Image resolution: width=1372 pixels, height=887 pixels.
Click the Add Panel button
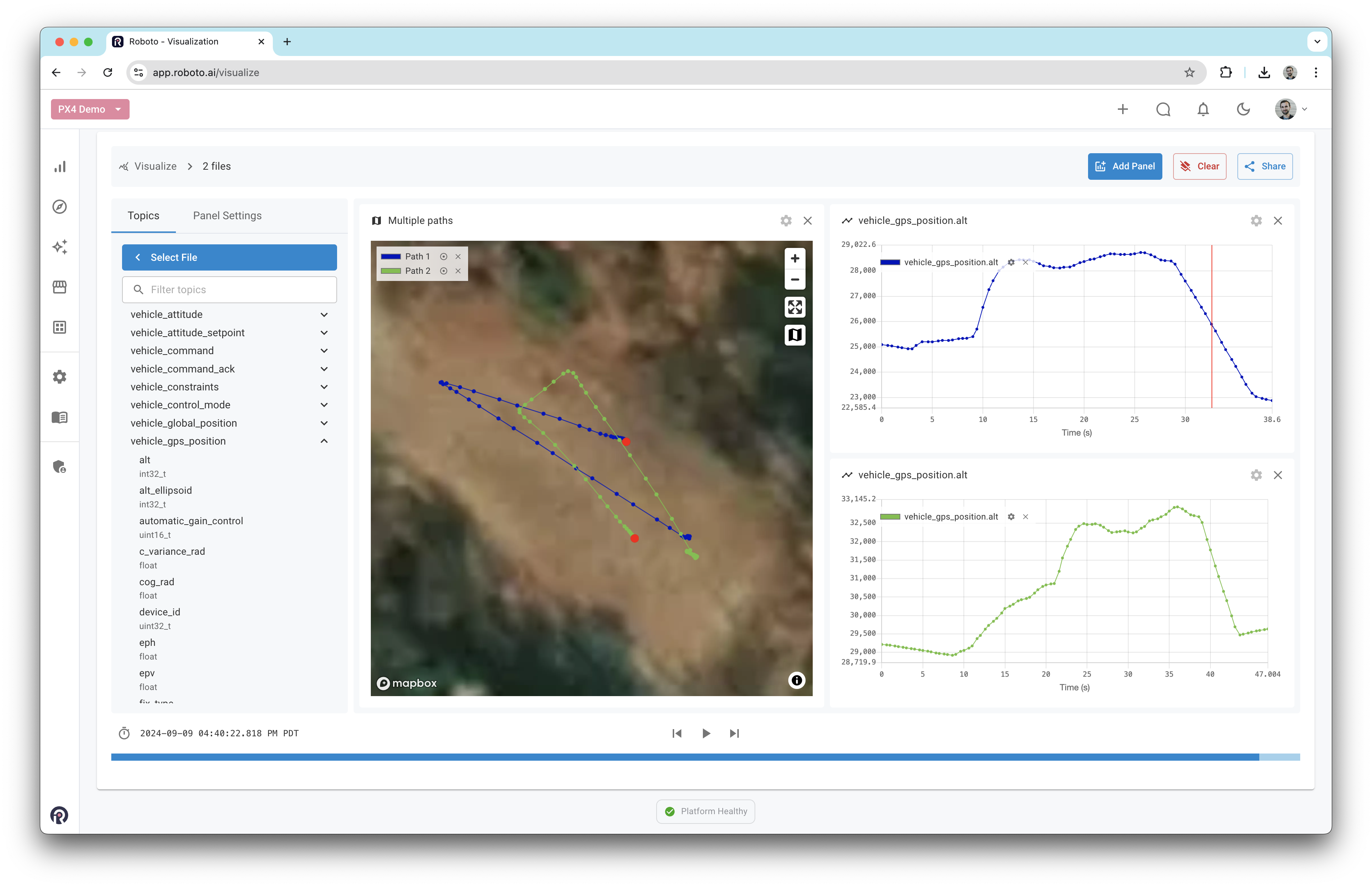pyautogui.click(x=1124, y=166)
